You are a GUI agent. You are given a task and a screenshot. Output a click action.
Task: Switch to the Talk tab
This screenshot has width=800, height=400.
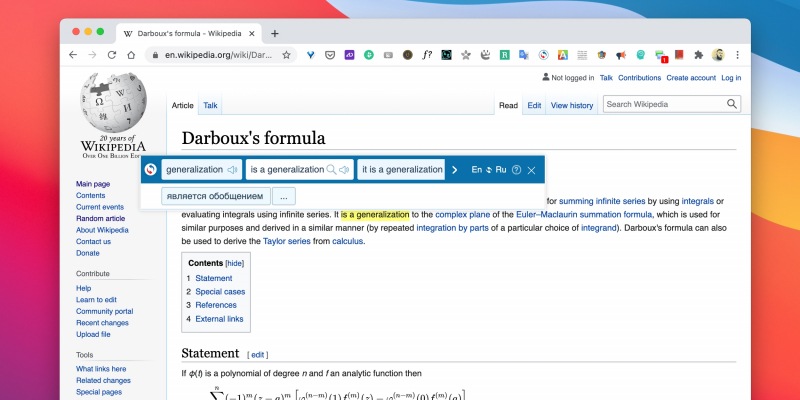[x=210, y=105]
